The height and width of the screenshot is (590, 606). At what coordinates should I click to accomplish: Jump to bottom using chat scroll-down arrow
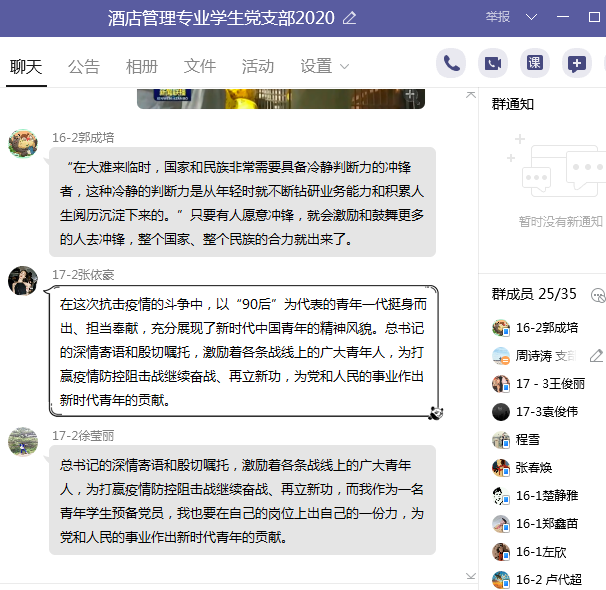pyautogui.click(x=471, y=576)
